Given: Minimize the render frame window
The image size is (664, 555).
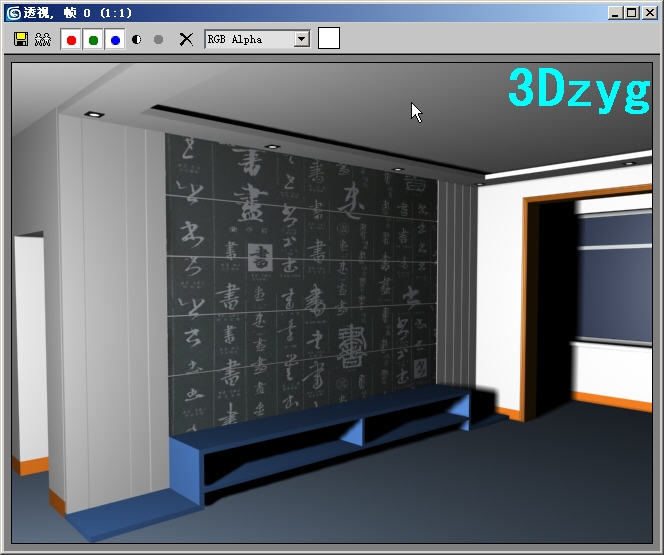Looking at the screenshot, I should click(x=615, y=13).
